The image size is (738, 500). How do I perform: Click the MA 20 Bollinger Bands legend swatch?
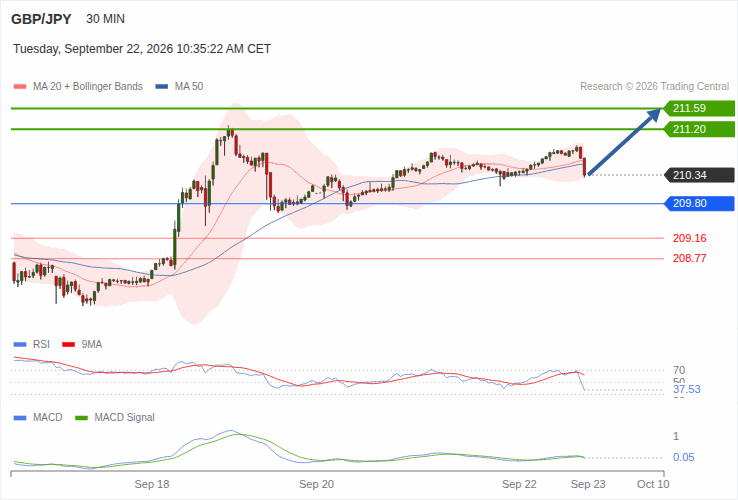coord(20,87)
